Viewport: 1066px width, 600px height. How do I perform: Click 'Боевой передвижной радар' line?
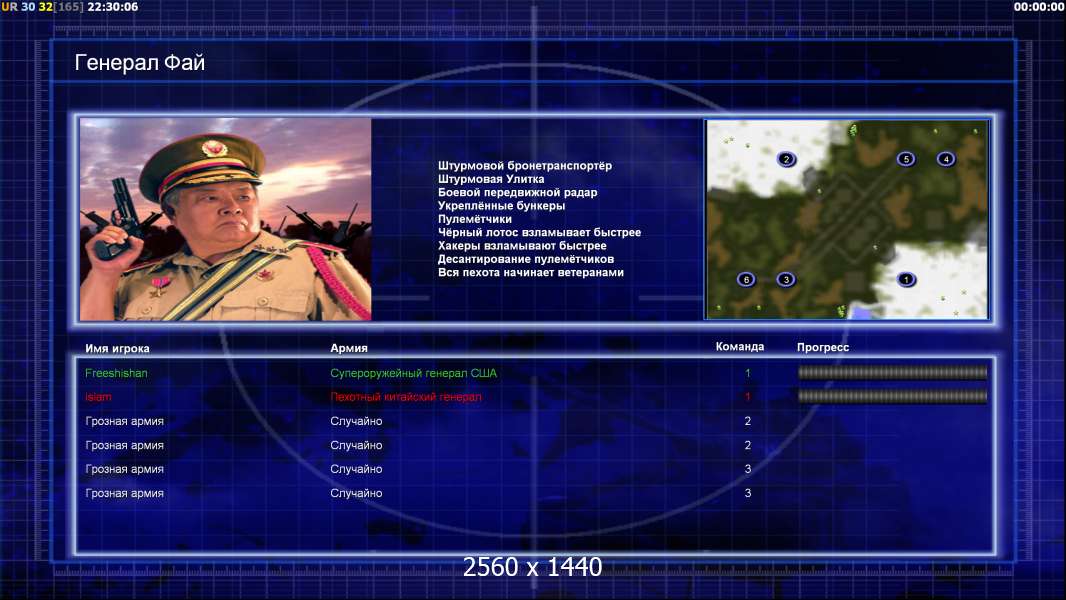click(x=517, y=192)
